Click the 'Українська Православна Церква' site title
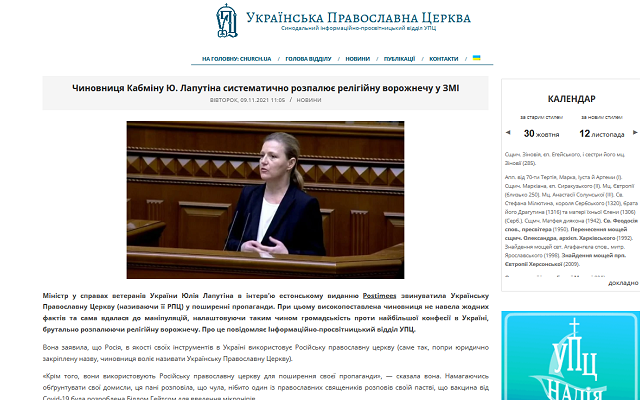Image resolution: width=640 pixels, height=400 pixels. [x=358, y=18]
